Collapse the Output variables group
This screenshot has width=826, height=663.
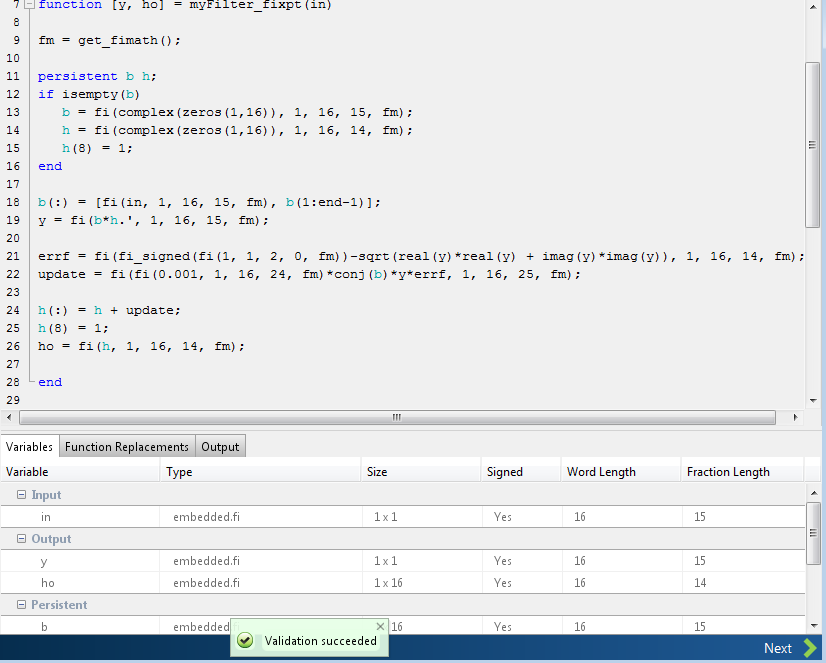click(x=21, y=538)
